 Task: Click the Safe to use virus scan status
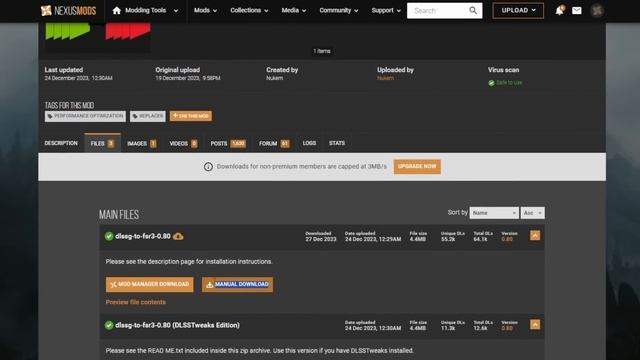click(x=505, y=82)
